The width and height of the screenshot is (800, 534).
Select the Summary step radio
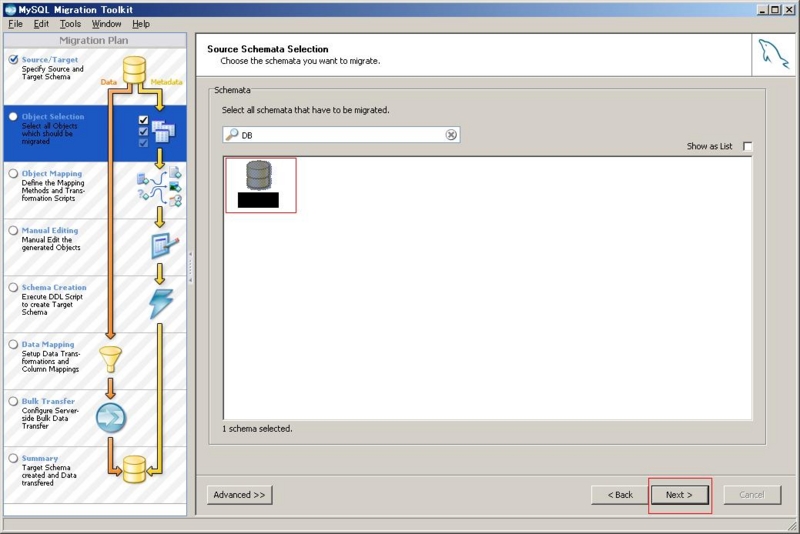pos(13,459)
